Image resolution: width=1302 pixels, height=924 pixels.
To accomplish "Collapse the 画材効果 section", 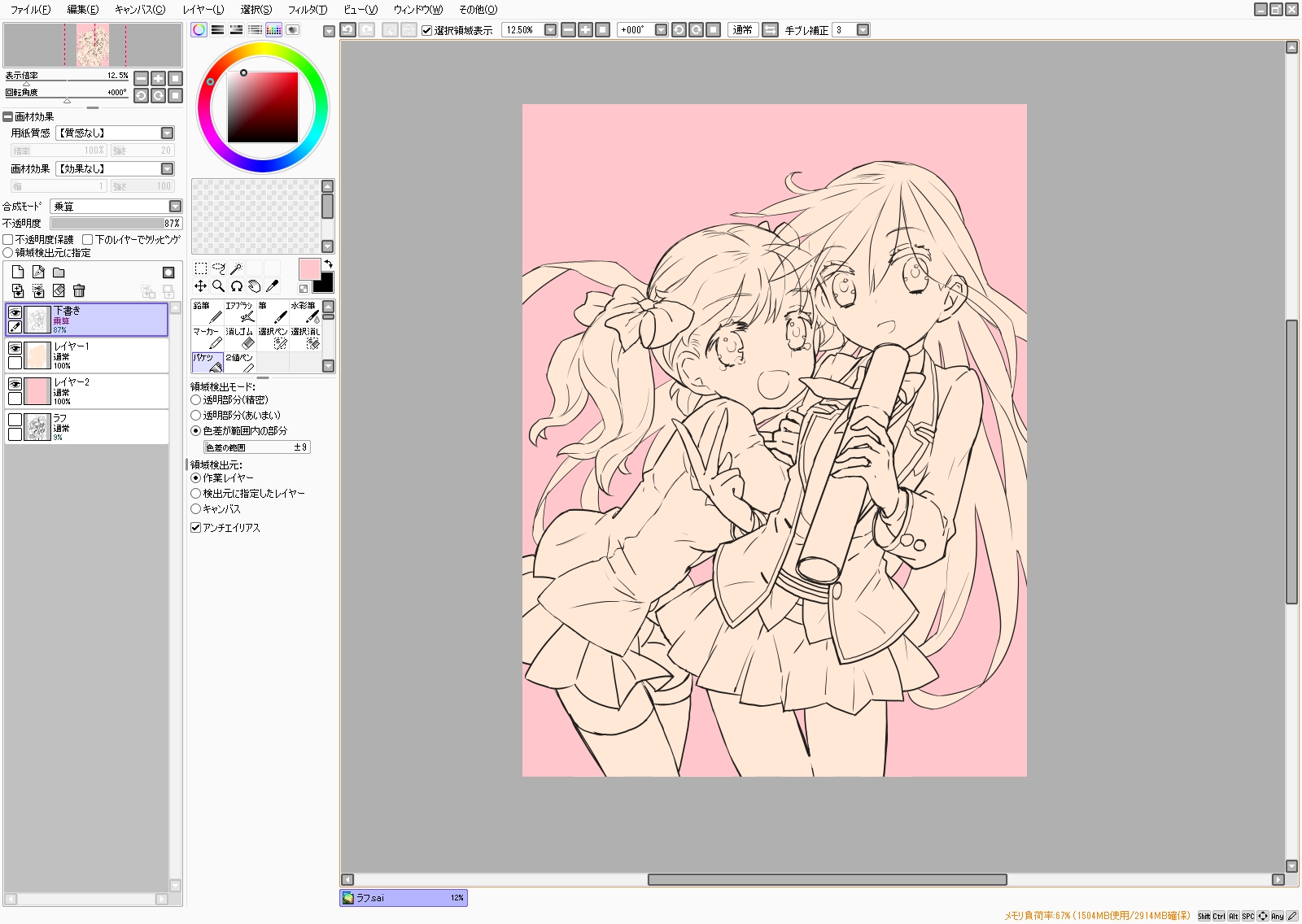I will click(x=7, y=116).
